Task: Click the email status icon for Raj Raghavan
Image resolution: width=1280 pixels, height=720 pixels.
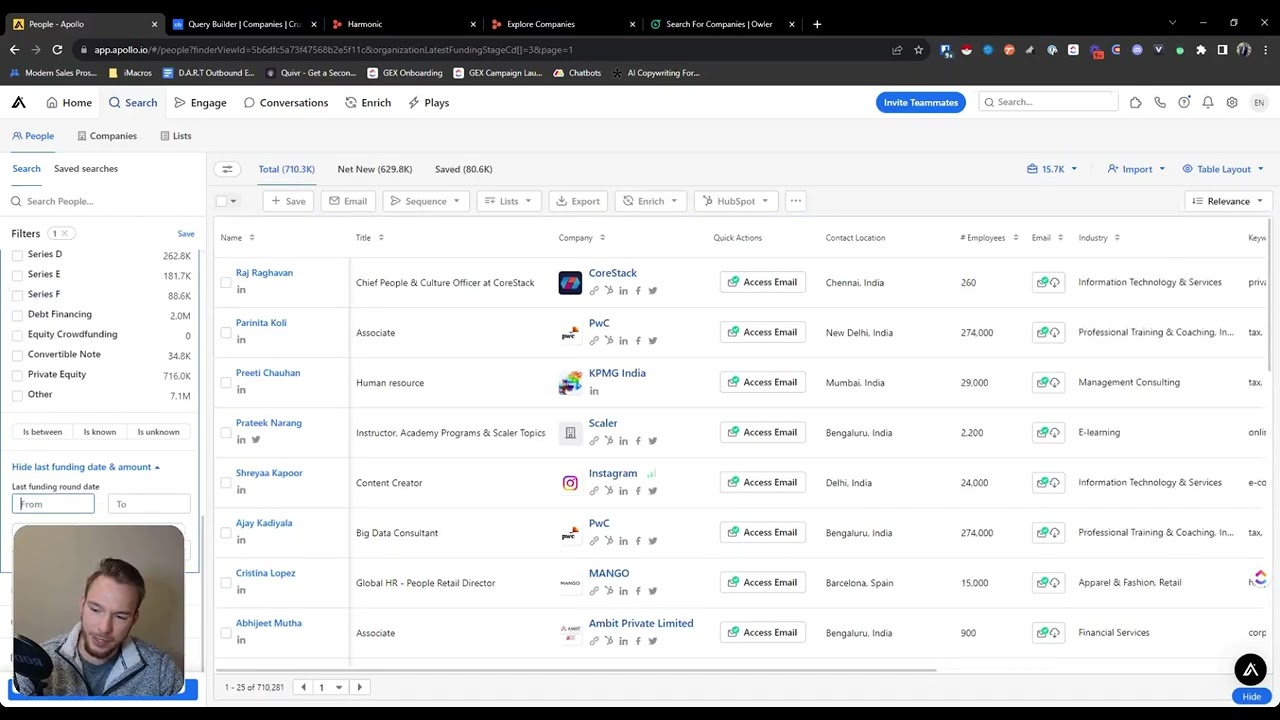Action: [1048, 282]
